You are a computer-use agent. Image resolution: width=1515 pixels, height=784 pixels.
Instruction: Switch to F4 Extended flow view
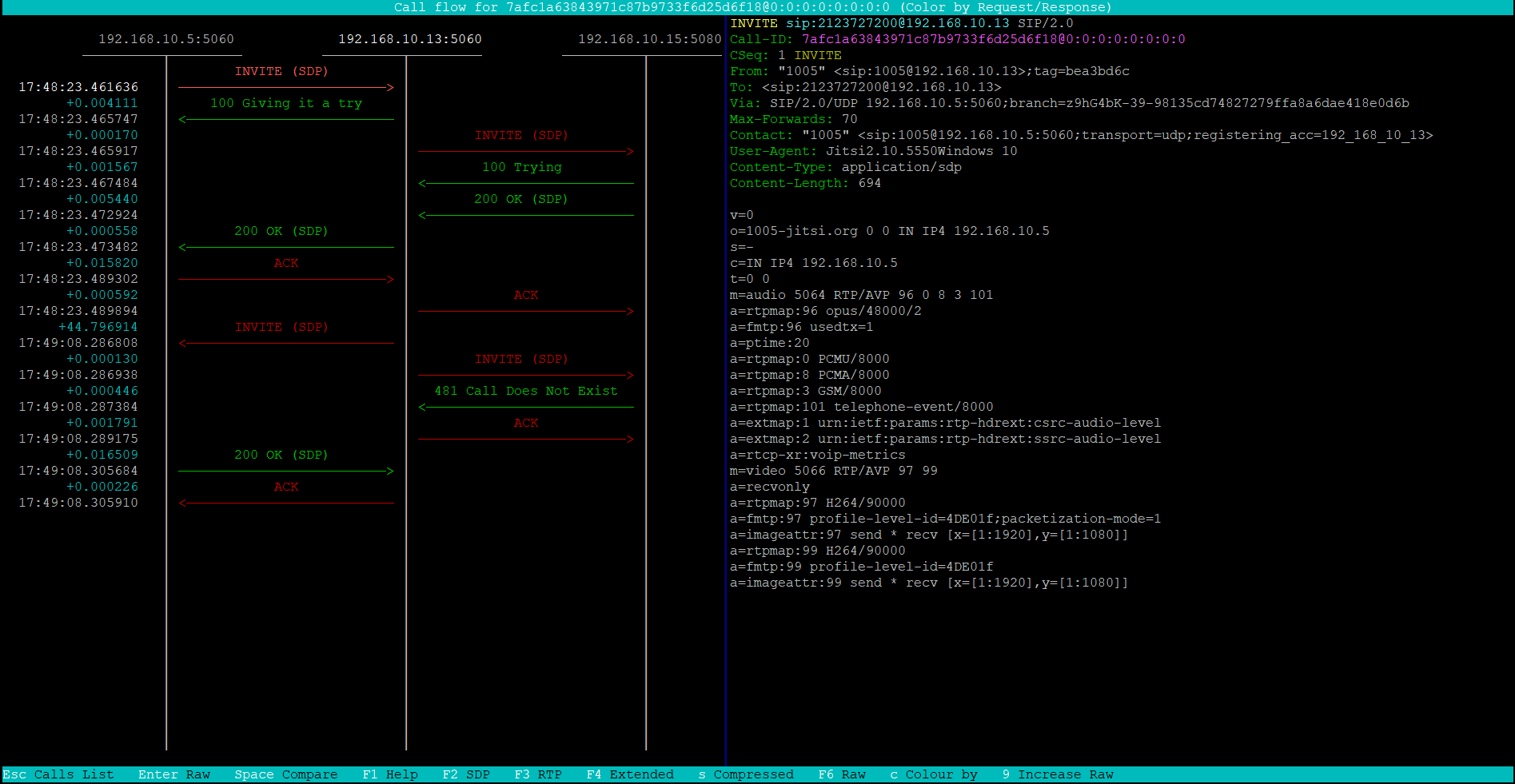click(629, 774)
